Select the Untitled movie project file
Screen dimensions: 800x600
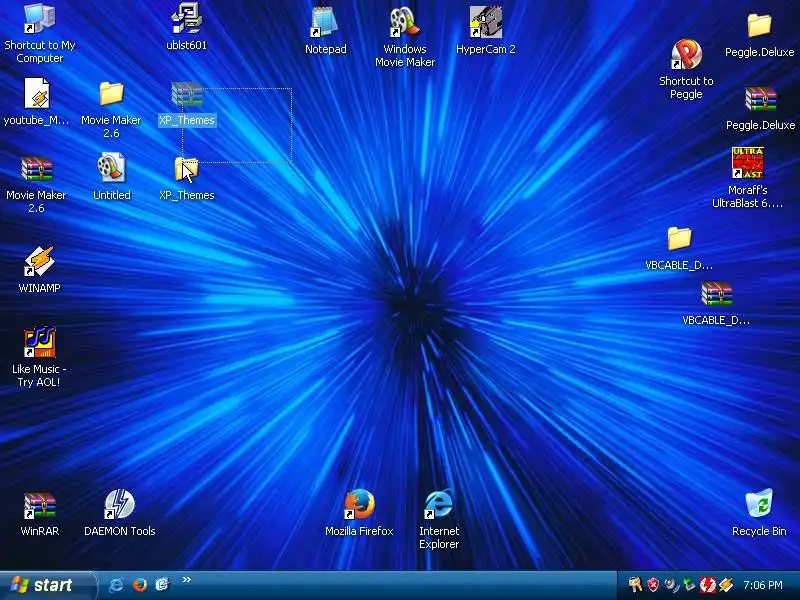point(111,167)
